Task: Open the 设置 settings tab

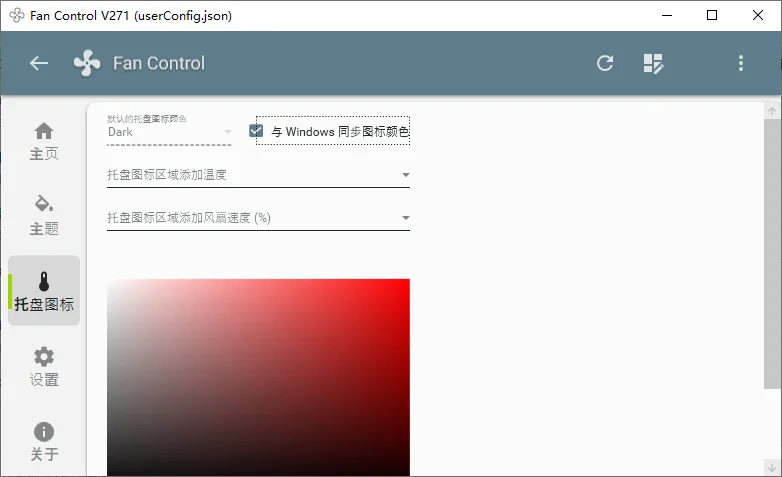Action: [x=44, y=367]
